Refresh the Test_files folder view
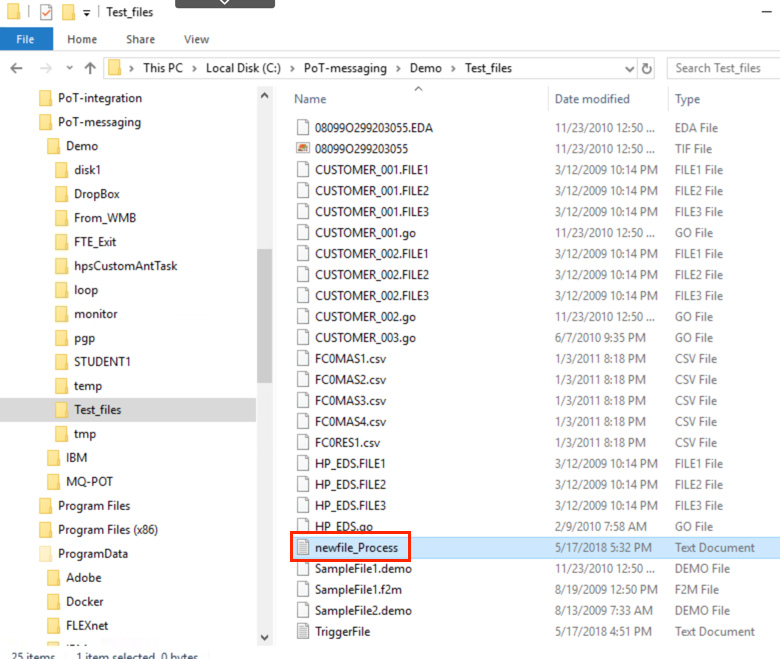 point(646,68)
